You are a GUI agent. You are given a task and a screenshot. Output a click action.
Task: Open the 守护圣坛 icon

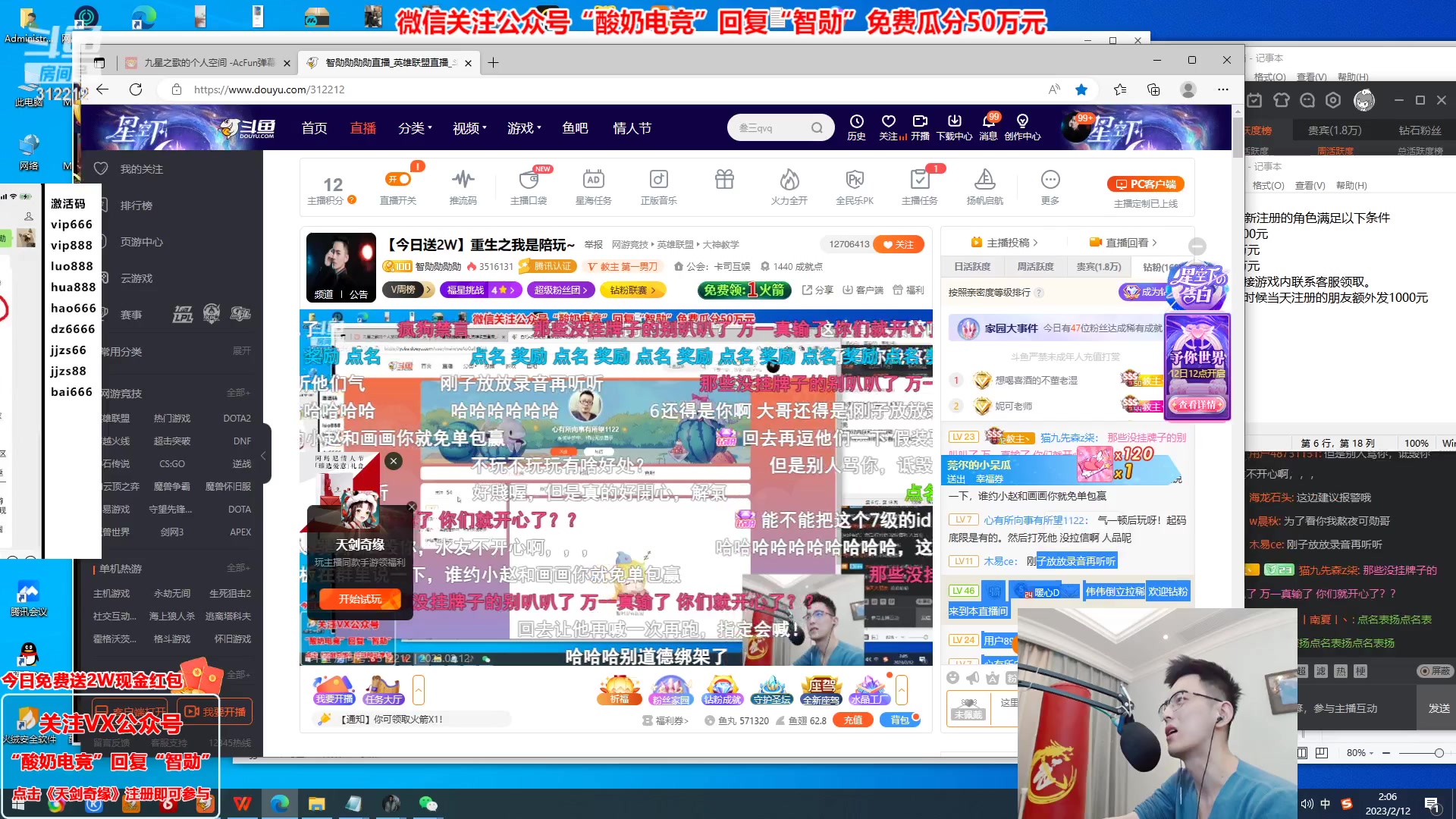pos(772,690)
